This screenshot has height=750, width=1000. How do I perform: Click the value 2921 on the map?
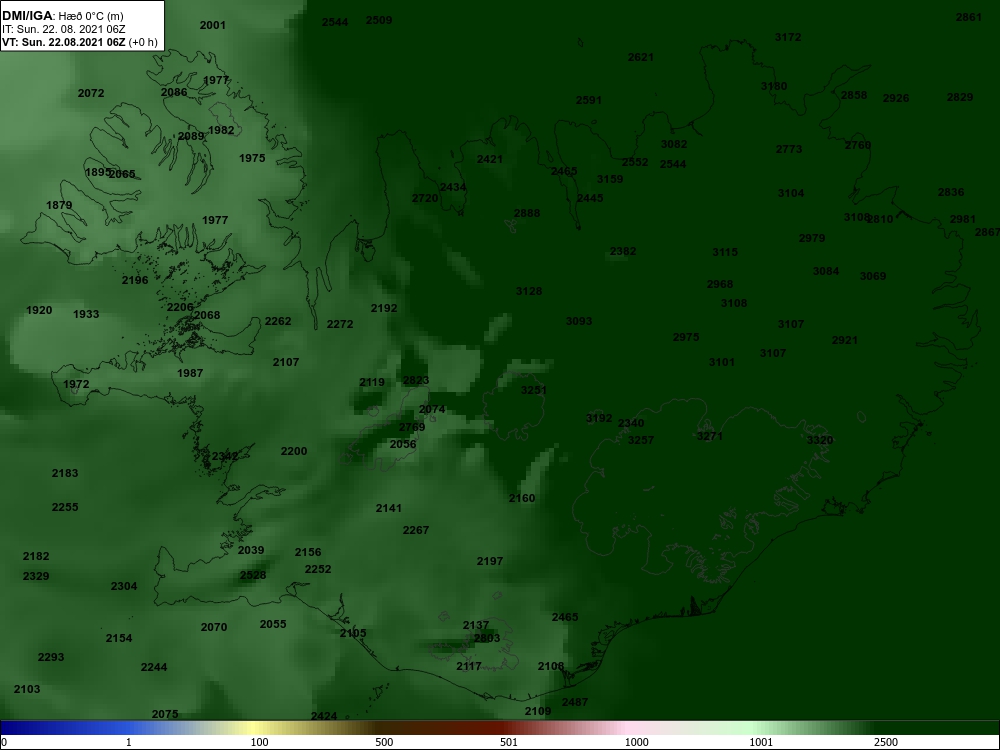(845, 341)
